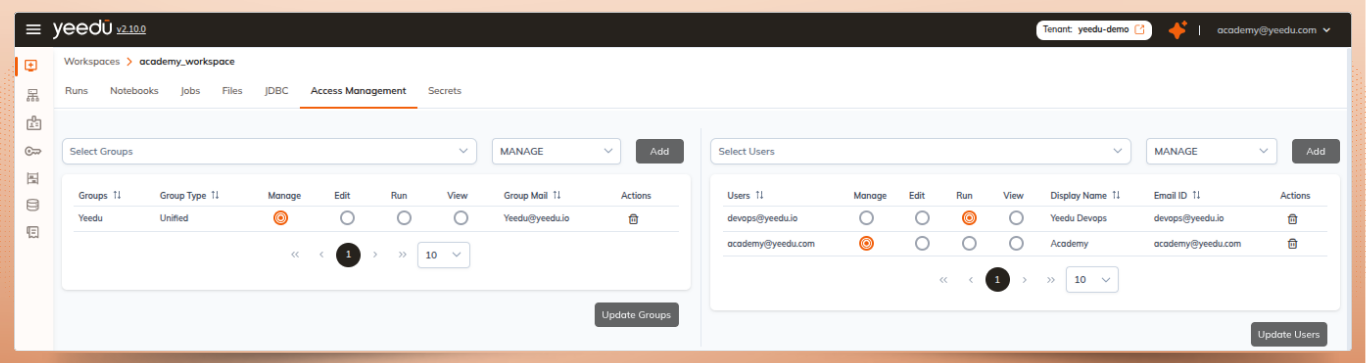Go to previous page in groups table

(x=321, y=255)
